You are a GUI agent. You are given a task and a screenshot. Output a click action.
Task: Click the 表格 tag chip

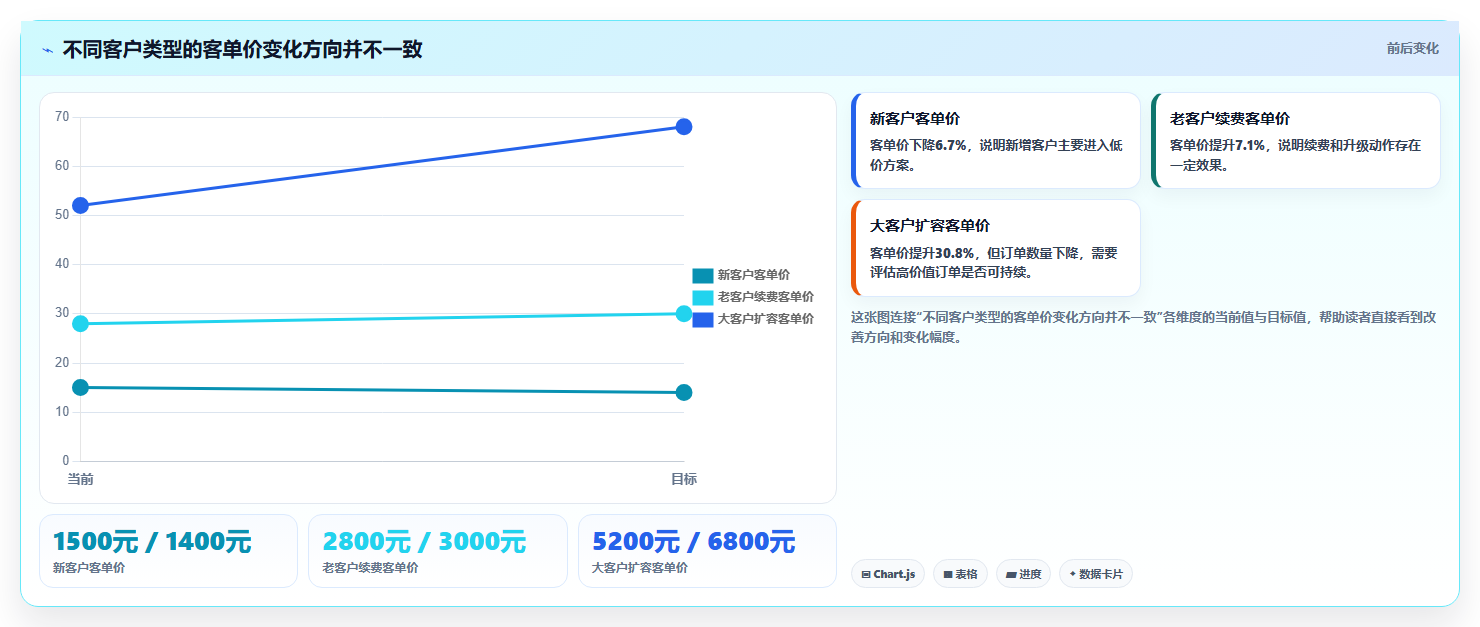(x=960, y=574)
